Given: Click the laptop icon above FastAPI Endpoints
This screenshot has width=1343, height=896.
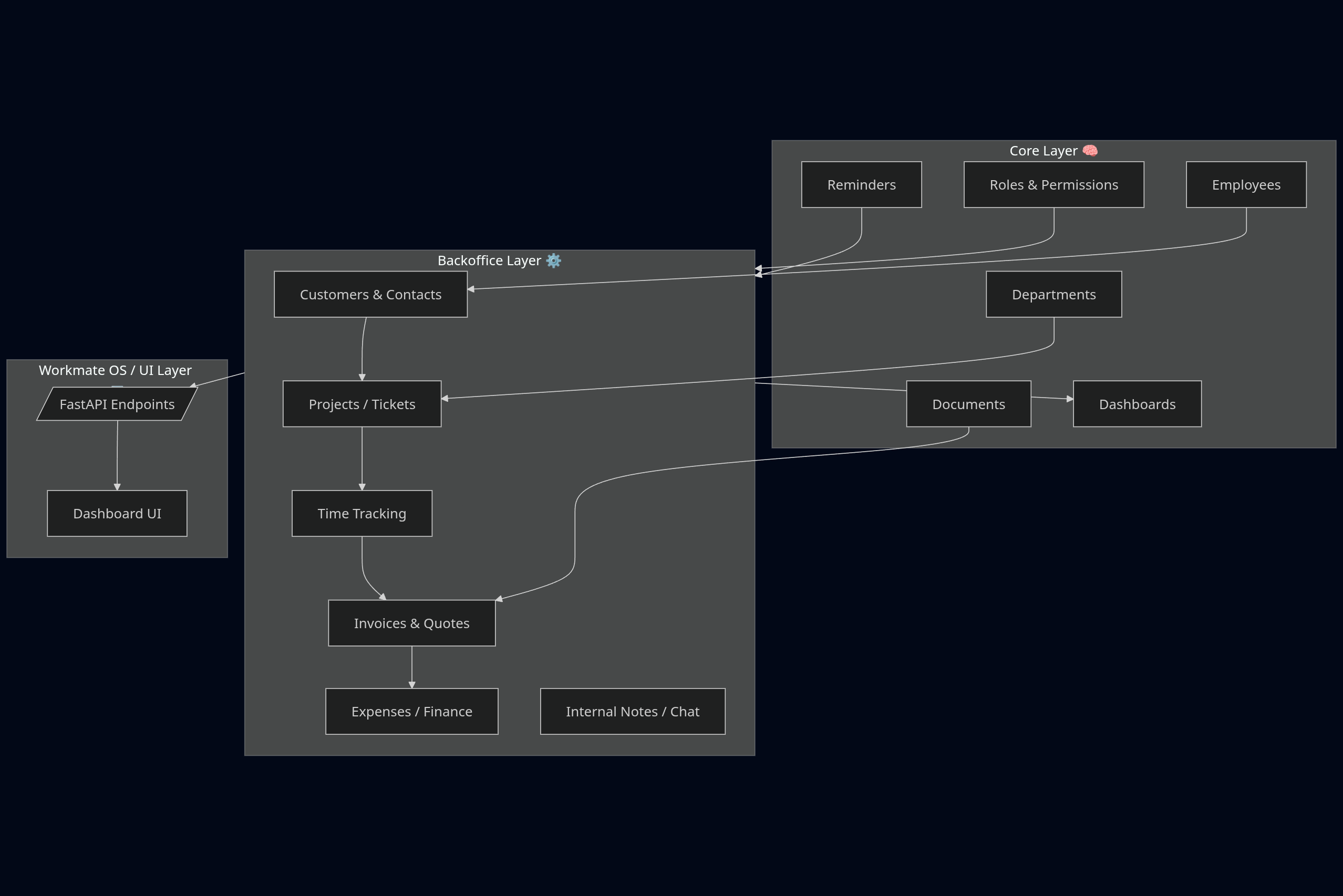Looking at the screenshot, I should pyautogui.click(x=117, y=386).
